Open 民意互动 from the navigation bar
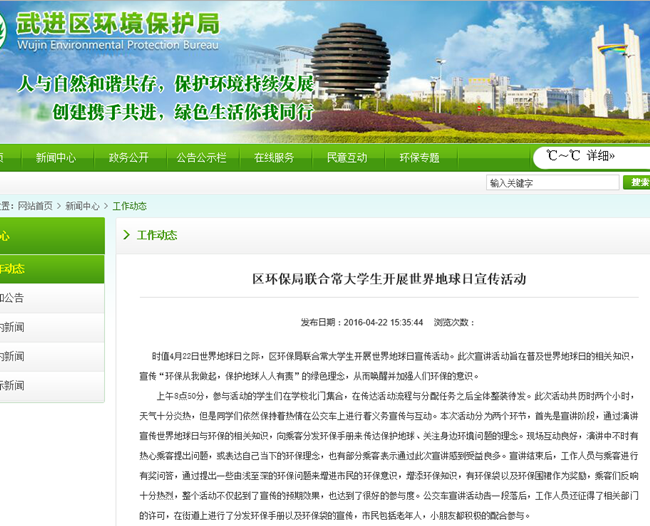 (346, 157)
